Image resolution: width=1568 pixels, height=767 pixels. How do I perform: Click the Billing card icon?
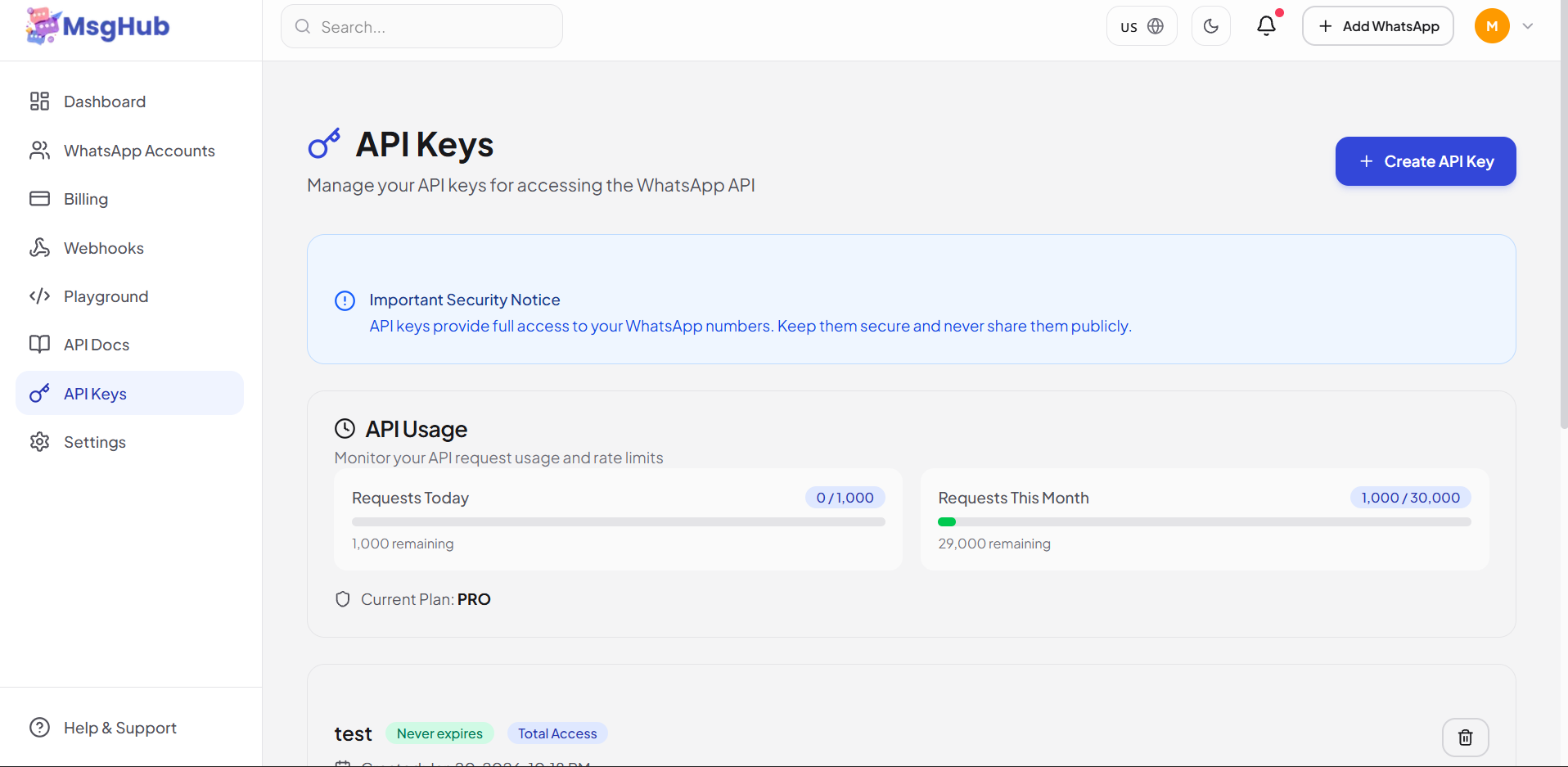tap(39, 199)
